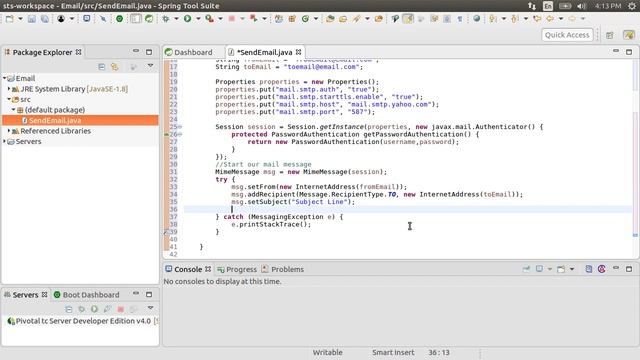
Task: Click the Relaunch icon next to stop
Action: pyautogui.click(x=253, y=19)
